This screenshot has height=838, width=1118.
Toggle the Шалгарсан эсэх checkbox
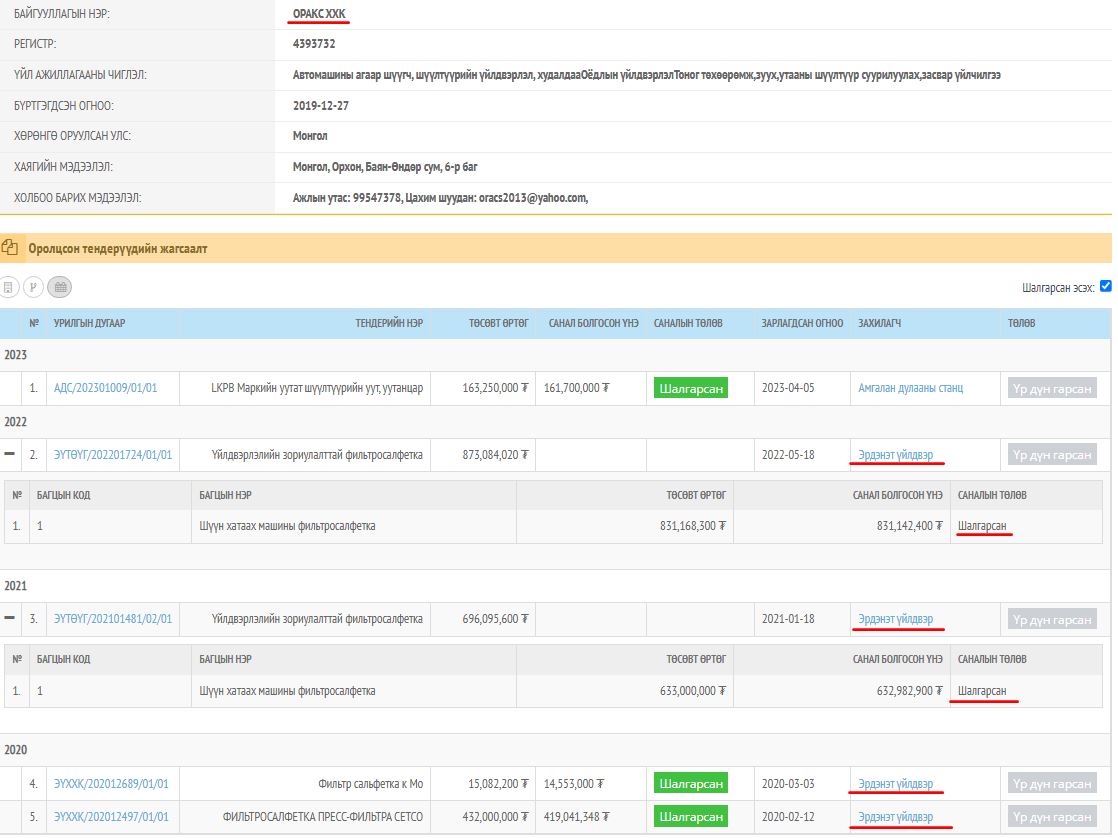(x=1105, y=286)
